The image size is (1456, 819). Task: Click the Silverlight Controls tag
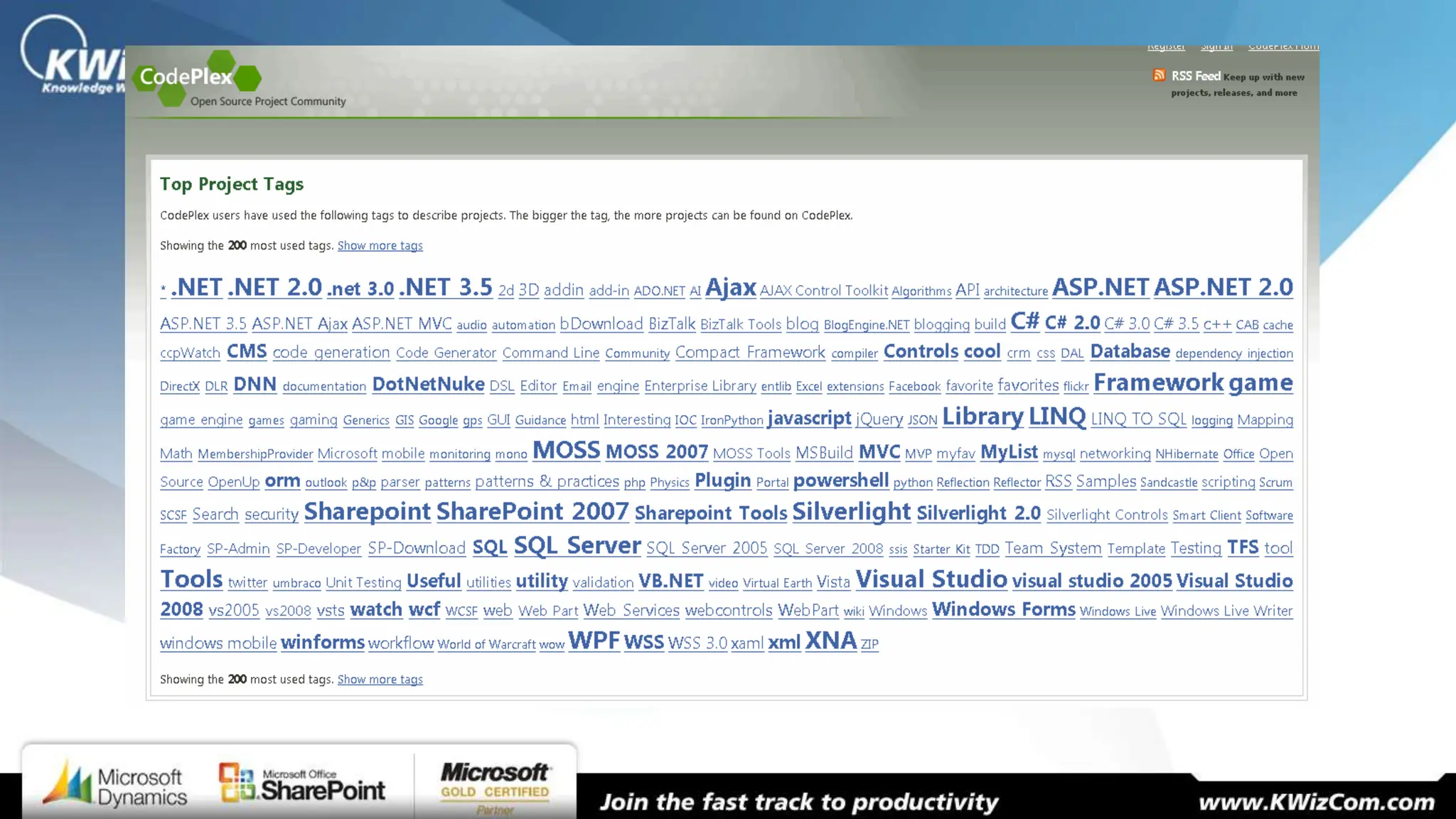[x=1106, y=515]
